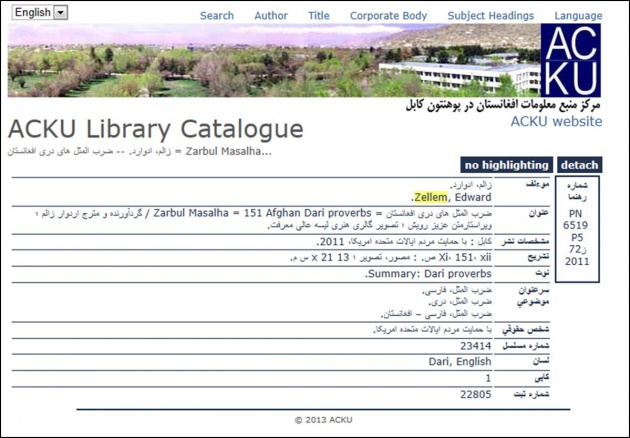Open the Language menu link

click(x=578, y=16)
